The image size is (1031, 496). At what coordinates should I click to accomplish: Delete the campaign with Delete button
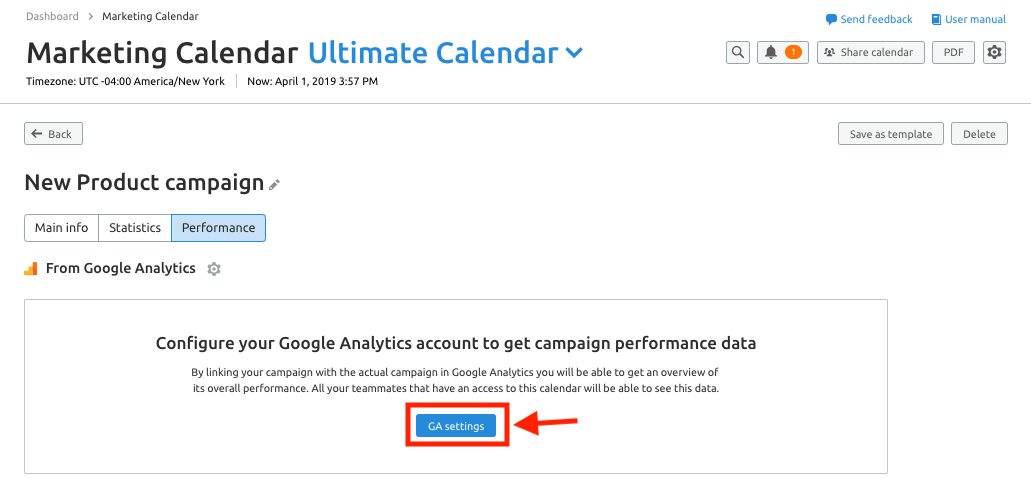[979, 134]
